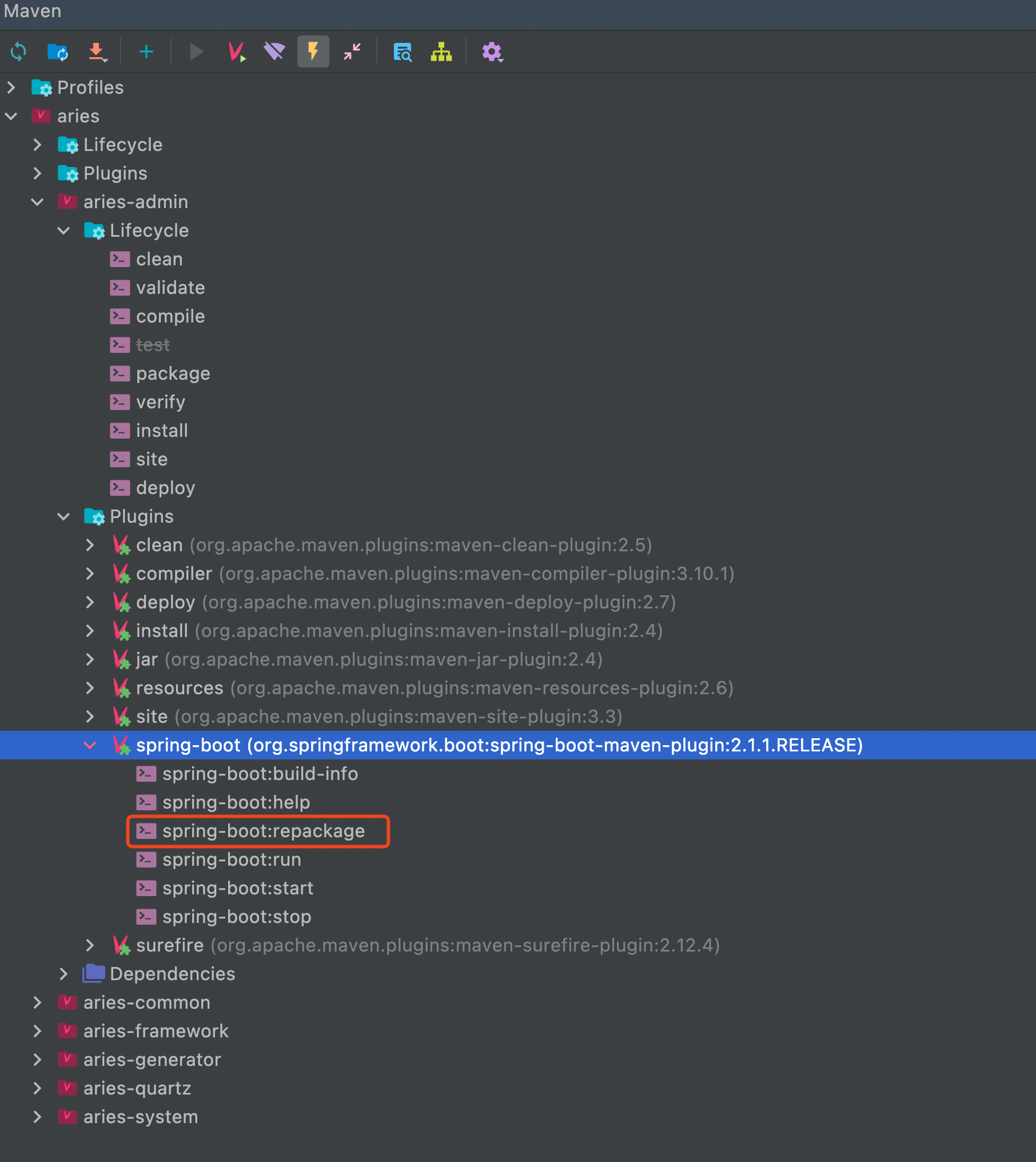Expand the compiler plugin node

pos(90,574)
